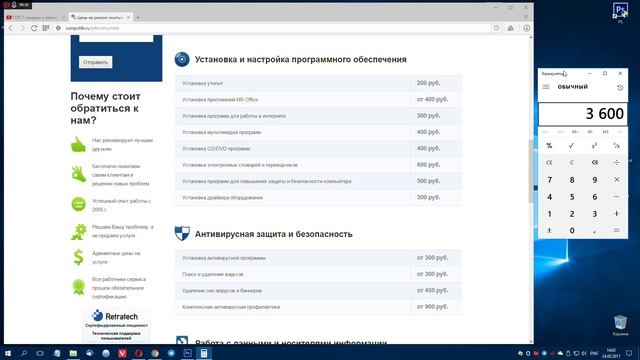Click the plus-minus sign key in Calculator

pos(549,230)
